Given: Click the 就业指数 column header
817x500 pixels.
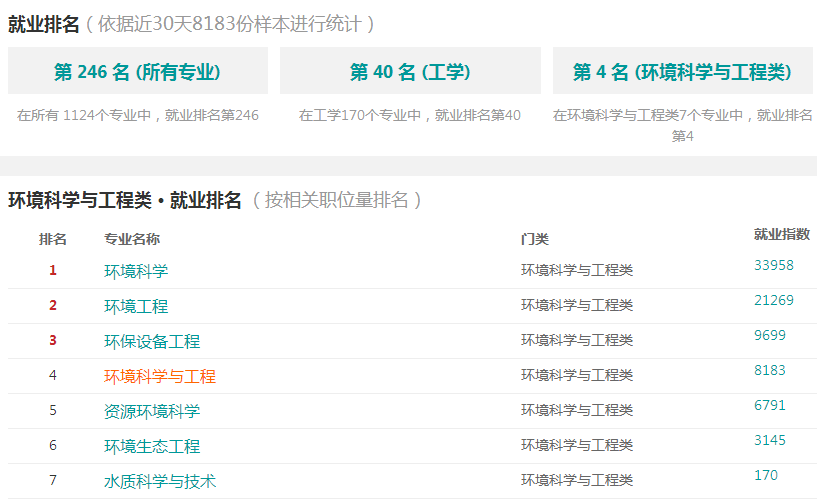Looking at the screenshot, I should pos(782,234).
